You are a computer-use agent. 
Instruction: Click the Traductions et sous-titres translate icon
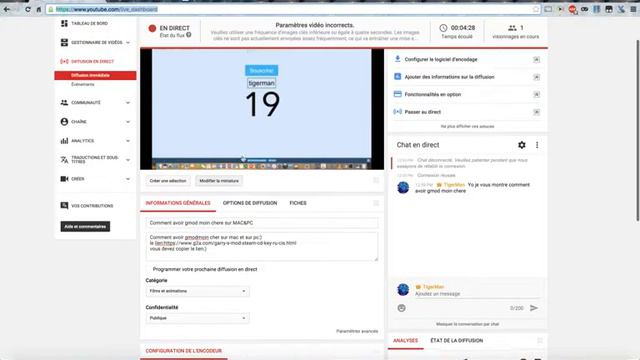(x=64, y=160)
